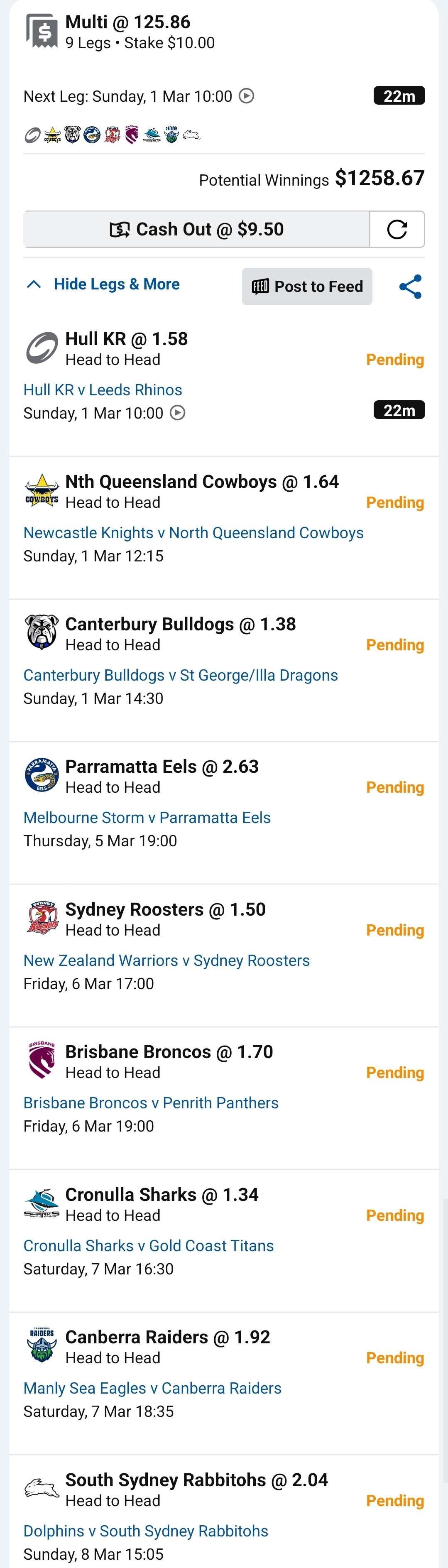Click the Parramatta Eels logo

pos(42,775)
